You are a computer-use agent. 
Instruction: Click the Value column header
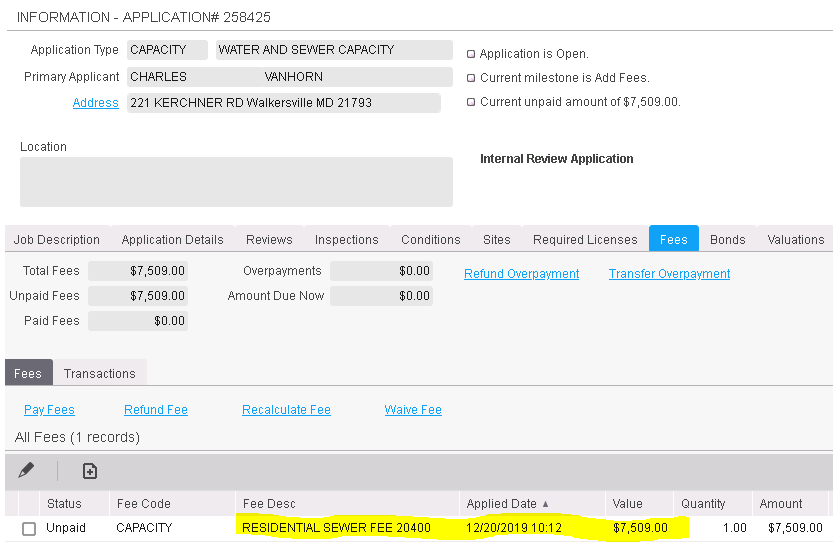(639, 503)
